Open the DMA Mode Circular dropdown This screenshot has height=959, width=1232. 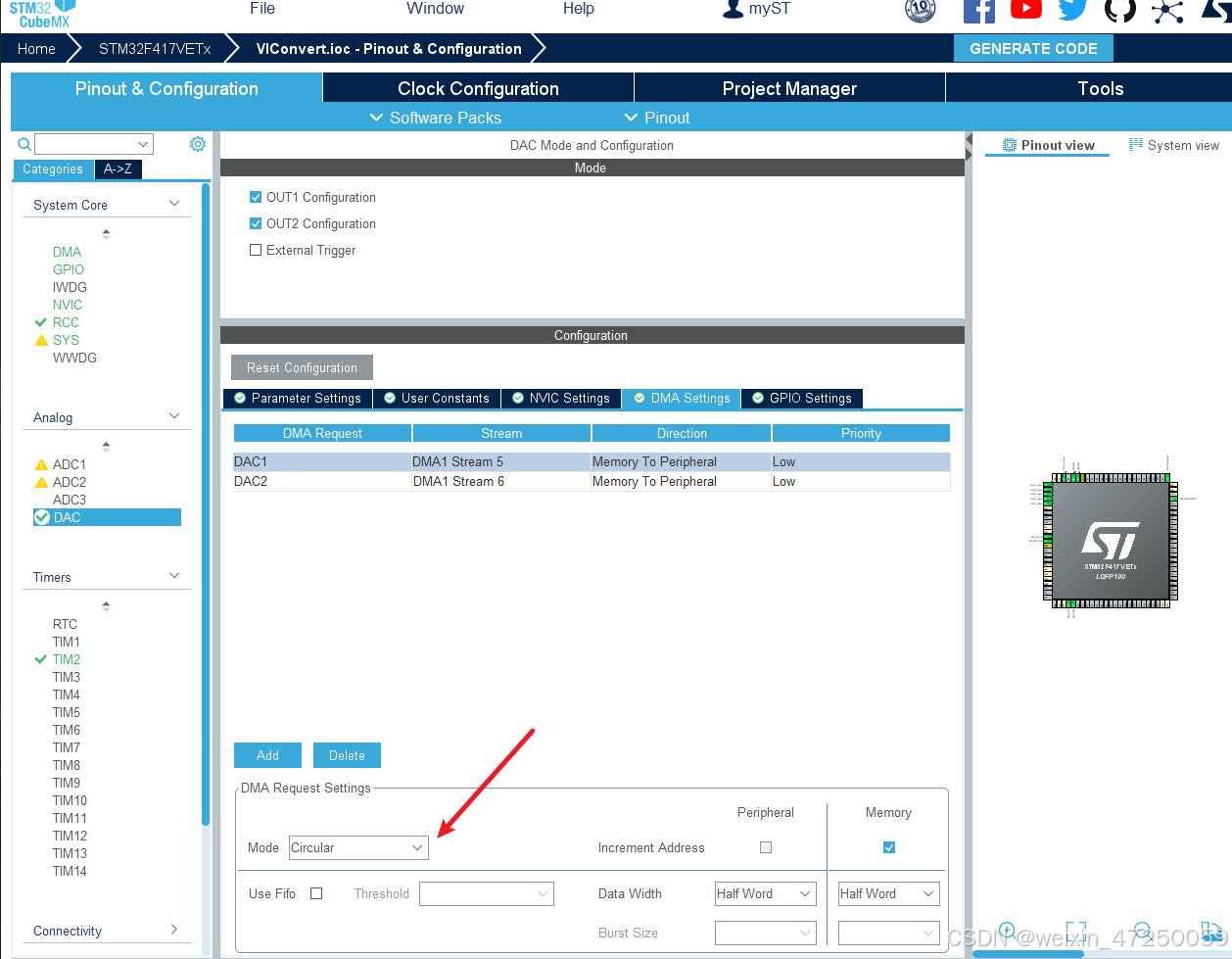(358, 847)
